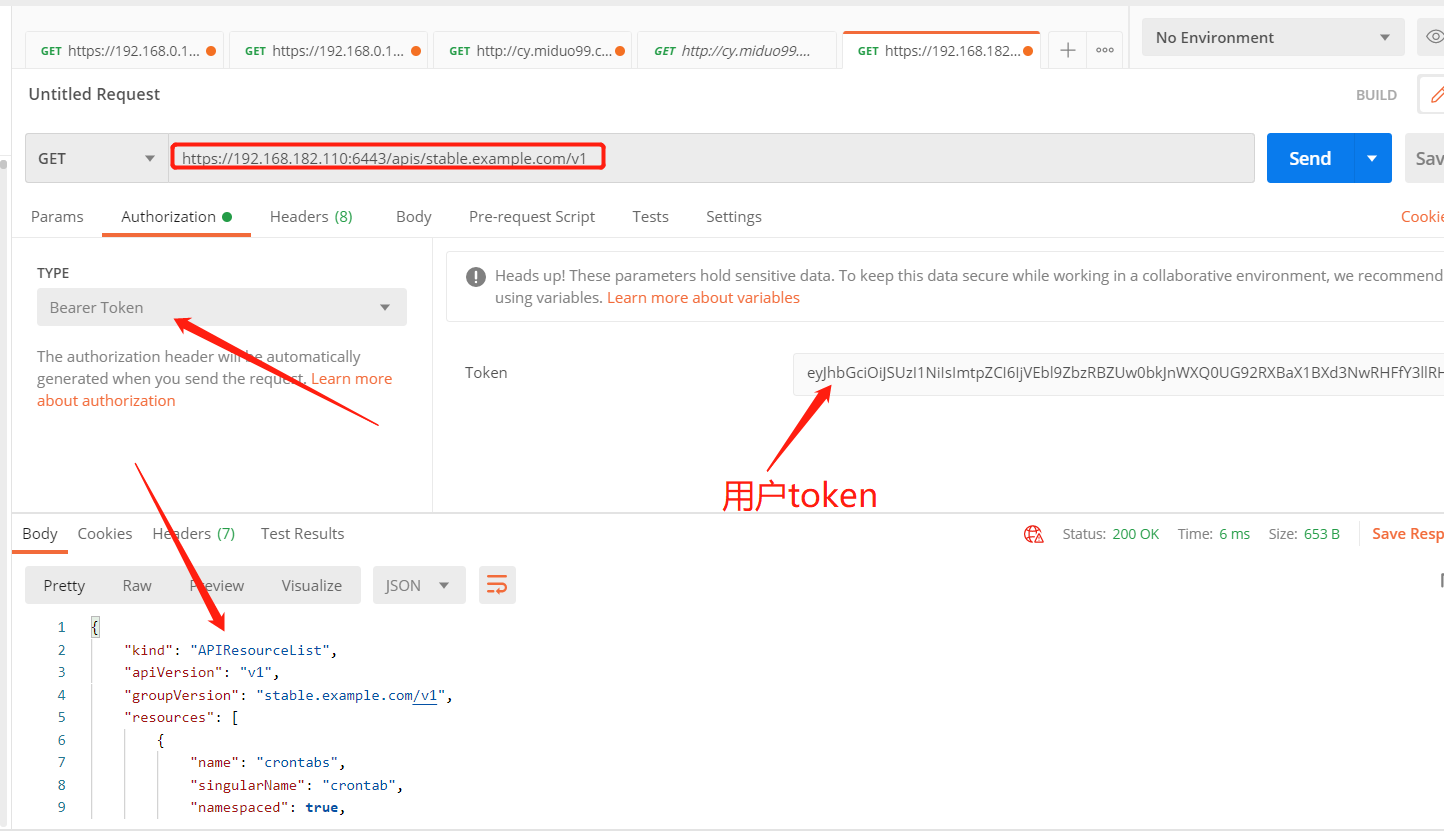Open the Tests tab
Screen dimensions: 1444x835
click(x=650, y=216)
